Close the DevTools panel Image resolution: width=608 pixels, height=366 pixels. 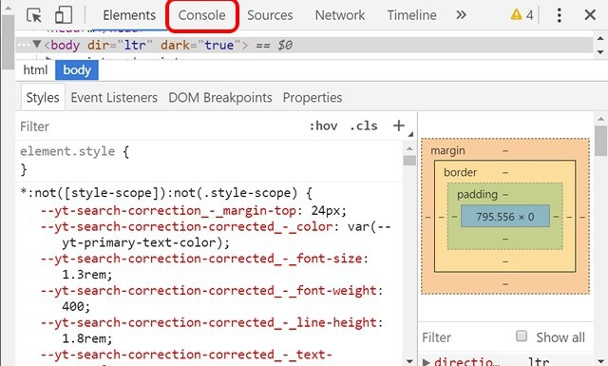pos(590,15)
